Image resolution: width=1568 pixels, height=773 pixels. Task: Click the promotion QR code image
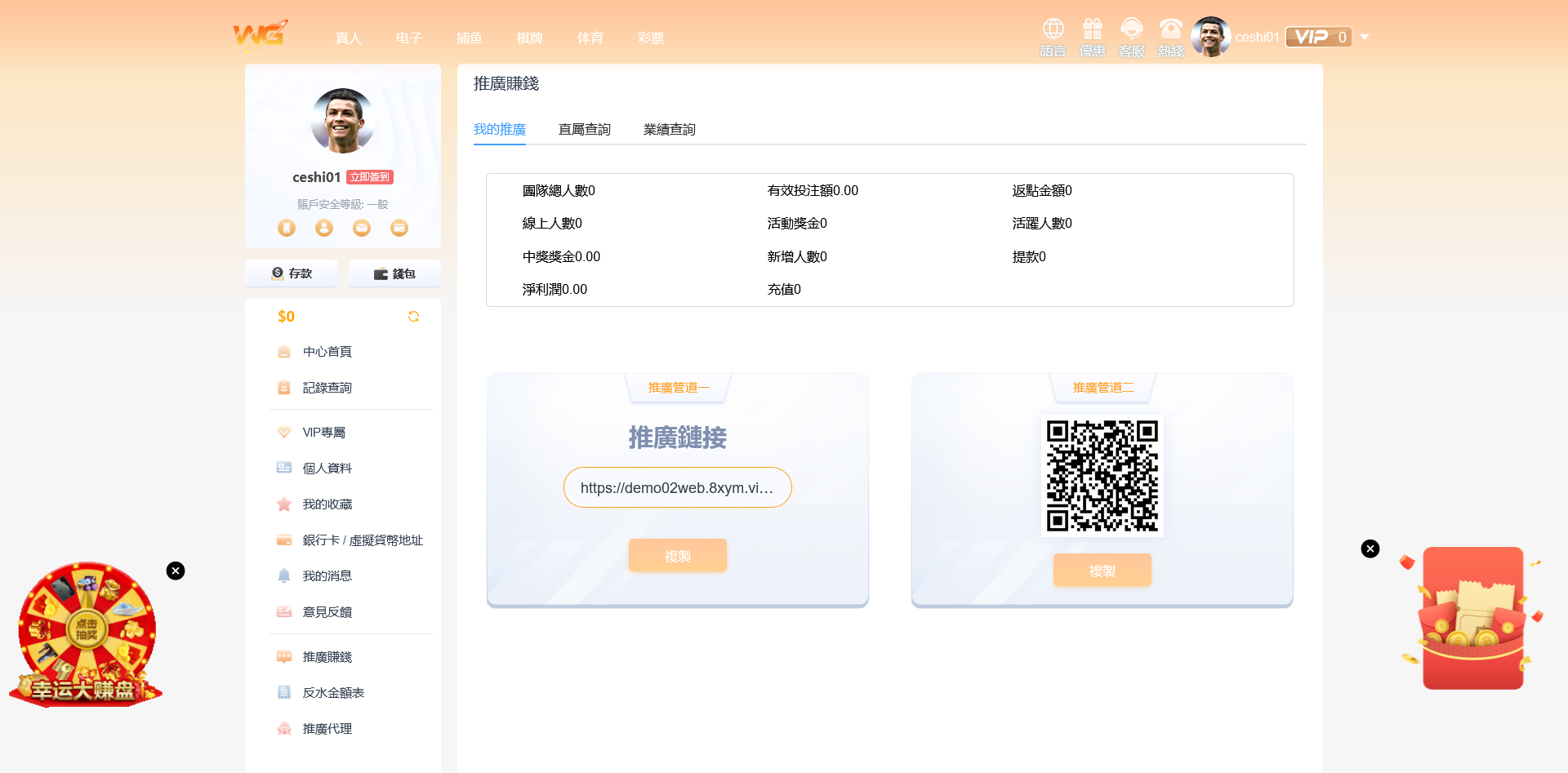[1102, 476]
